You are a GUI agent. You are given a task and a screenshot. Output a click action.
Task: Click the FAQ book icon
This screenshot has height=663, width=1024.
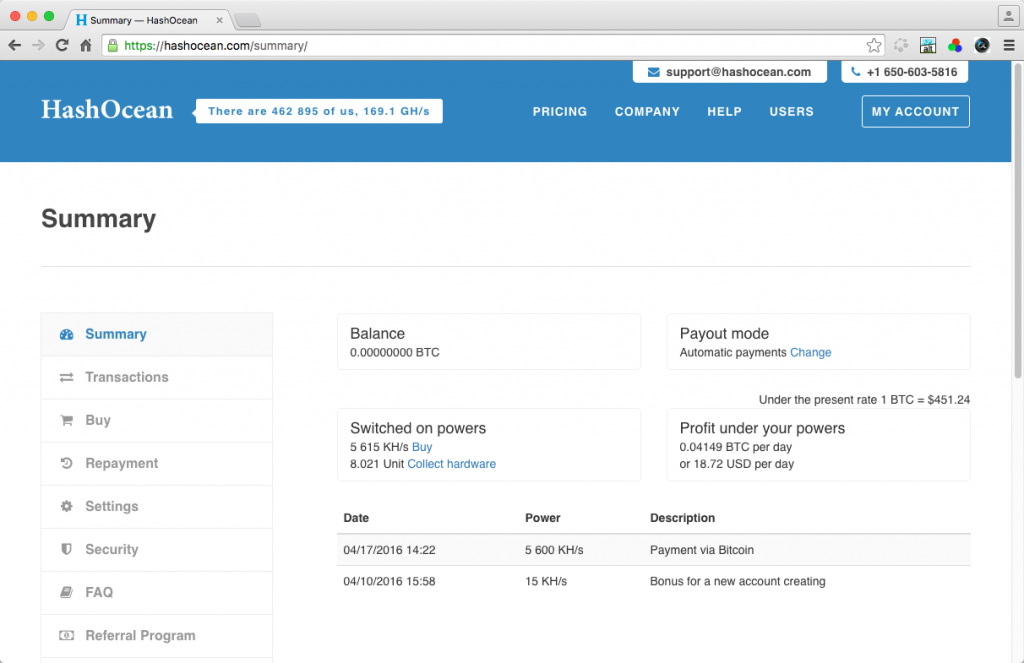[67, 592]
